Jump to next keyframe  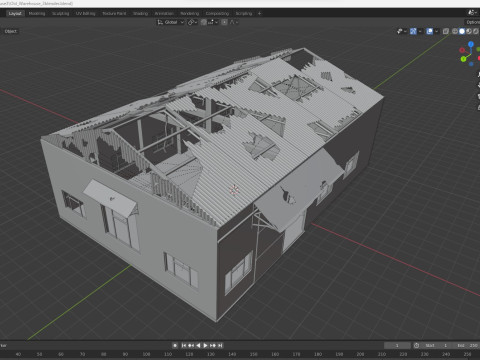tap(213, 345)
